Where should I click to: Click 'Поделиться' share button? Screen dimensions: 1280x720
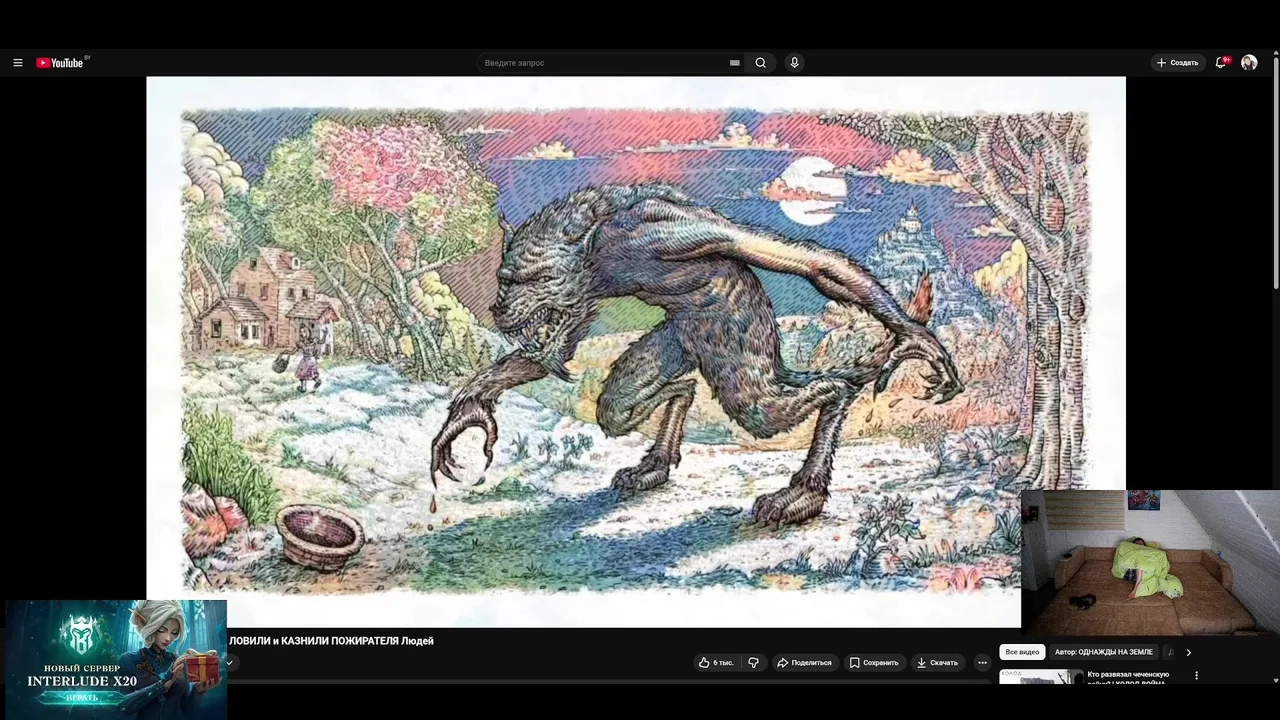tap(804, 663)
